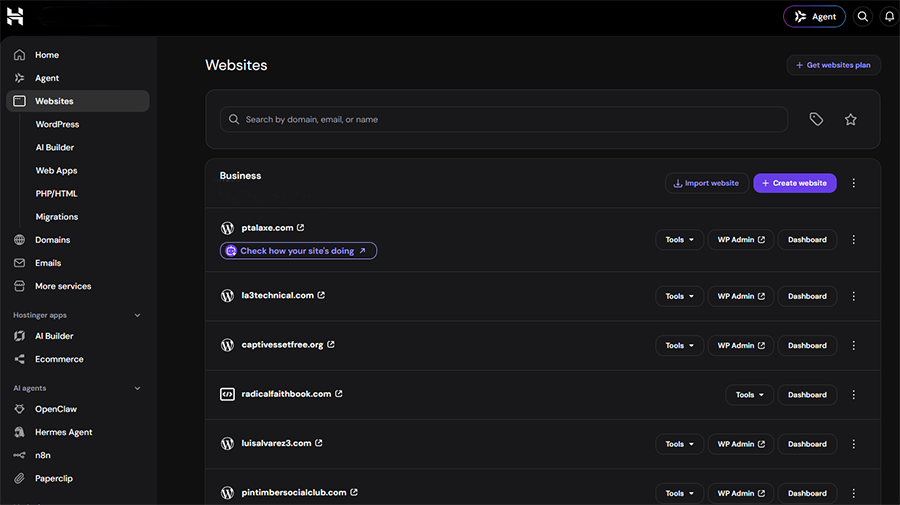Click the Agent button in top bar
This screenshot has width=900, height=505.
(x=814, y=17)
